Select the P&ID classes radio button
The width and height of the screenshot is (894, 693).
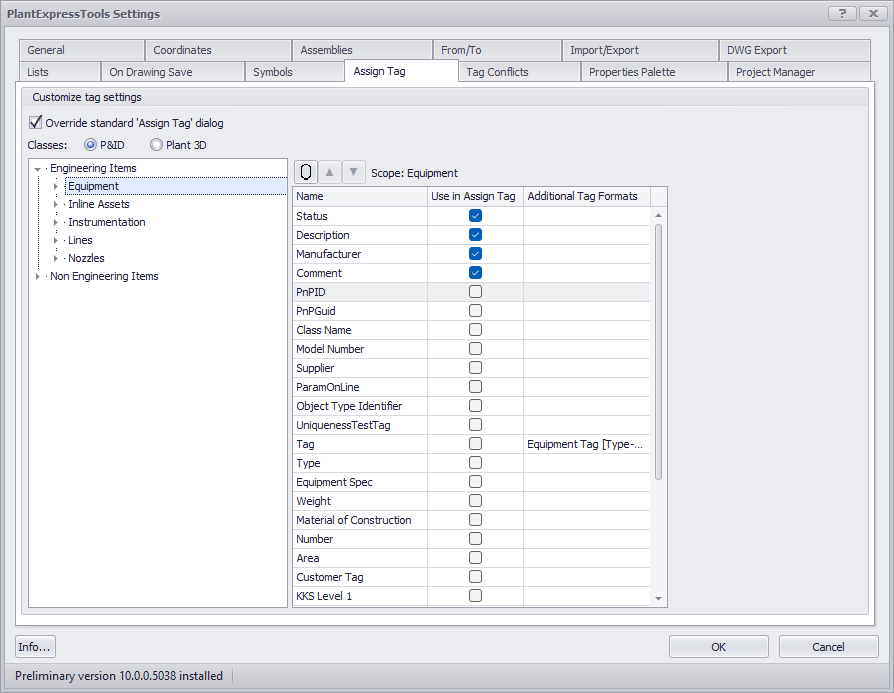tap(90, 145)
